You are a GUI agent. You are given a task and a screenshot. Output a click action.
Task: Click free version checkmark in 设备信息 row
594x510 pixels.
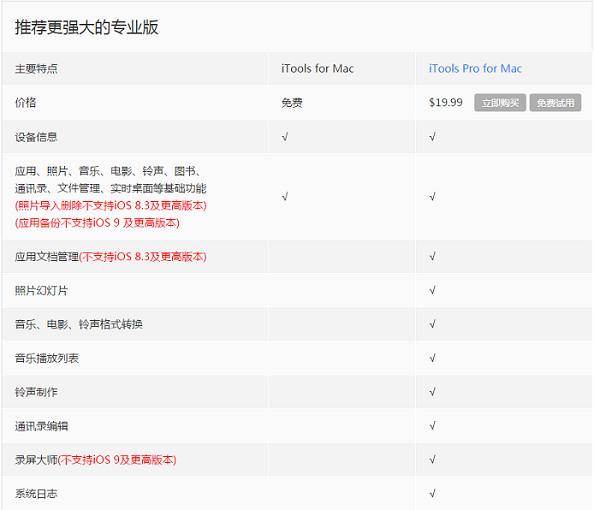pyautogui.click(x=285, y=137)
